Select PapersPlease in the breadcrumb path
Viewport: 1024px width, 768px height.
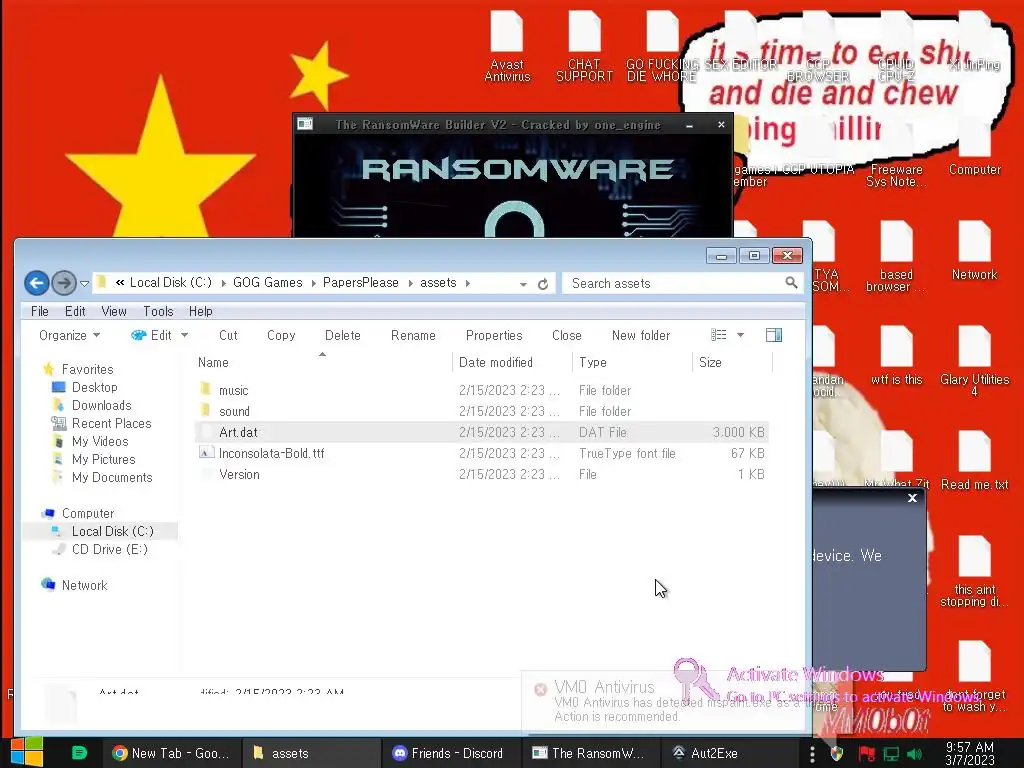pos(360,282)
